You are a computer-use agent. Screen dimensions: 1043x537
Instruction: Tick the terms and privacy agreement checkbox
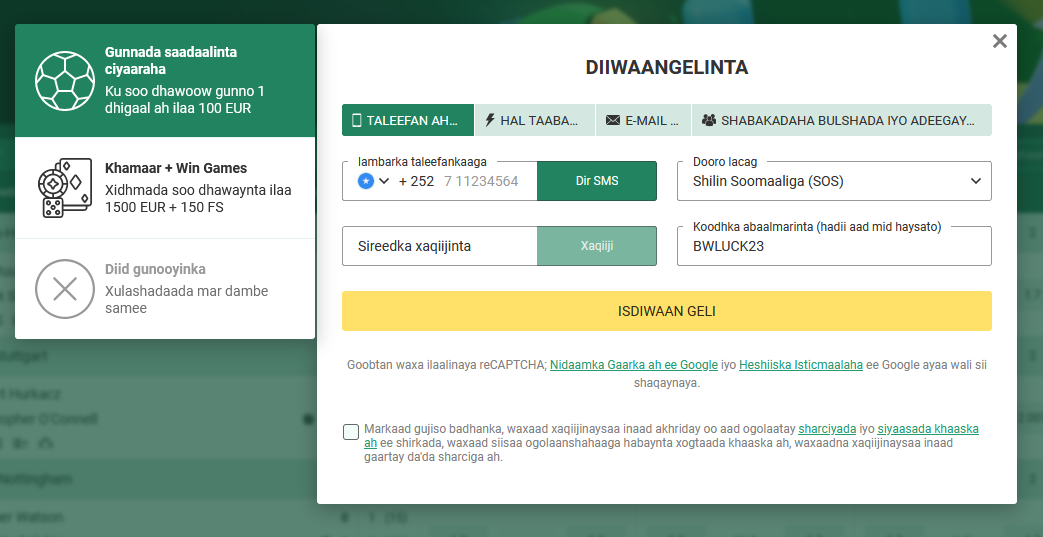pos(351,432)
